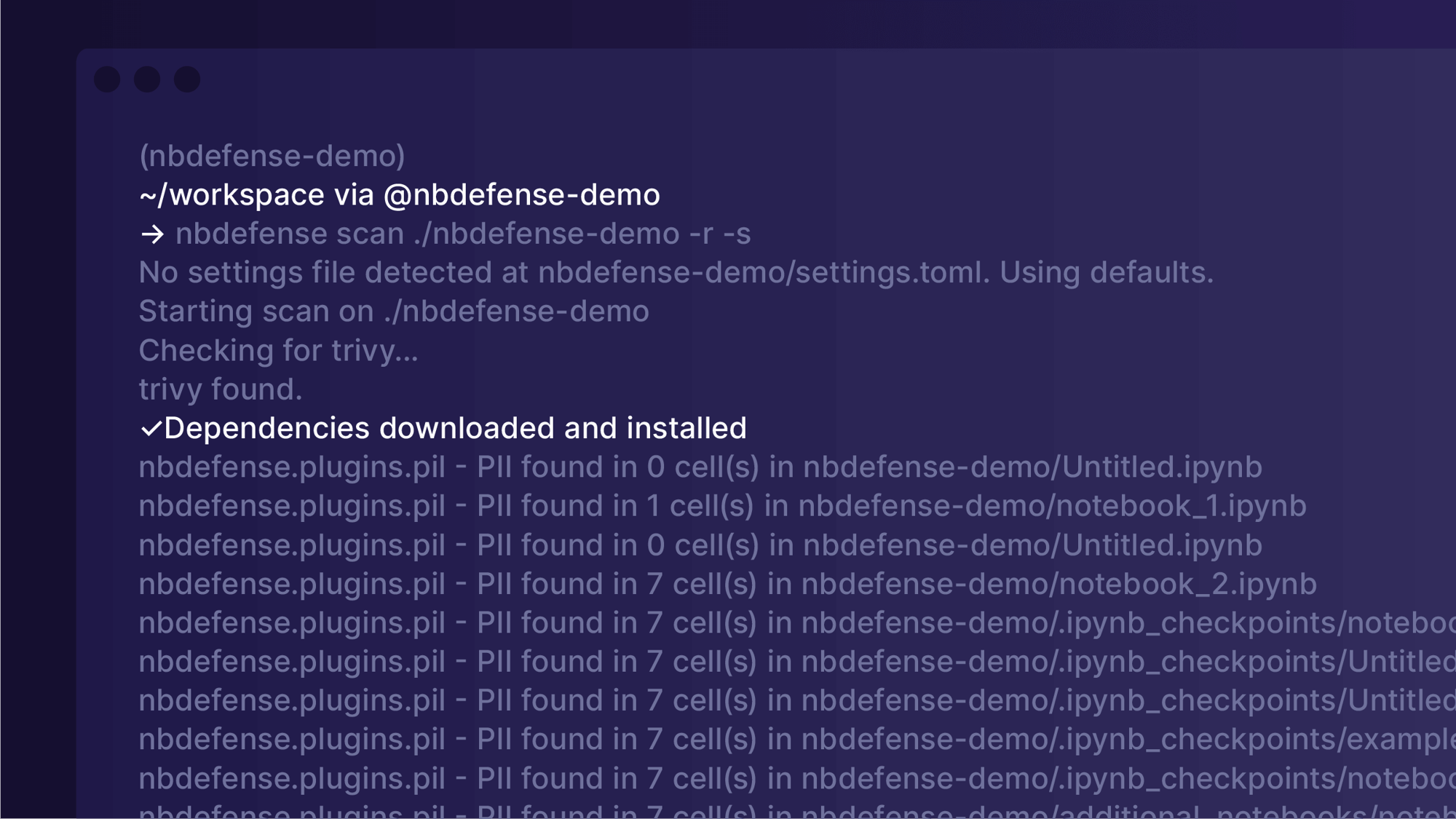Open the notebook_2.ipynb file path

click(1059, 585)
